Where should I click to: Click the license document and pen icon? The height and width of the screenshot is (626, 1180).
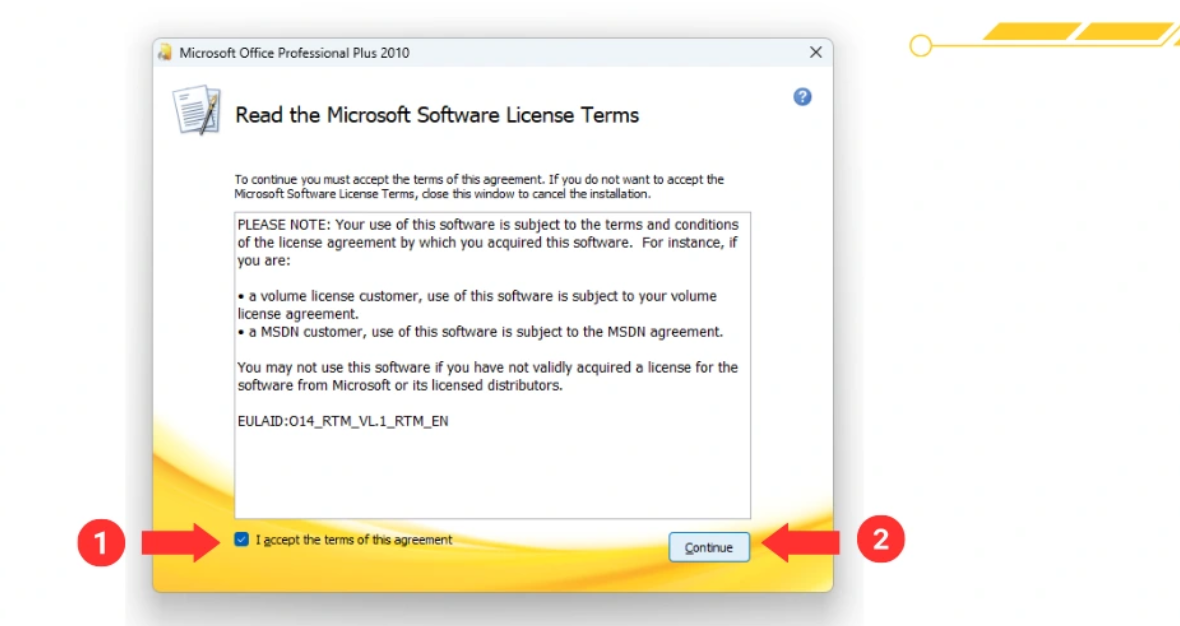click(196, 110)
